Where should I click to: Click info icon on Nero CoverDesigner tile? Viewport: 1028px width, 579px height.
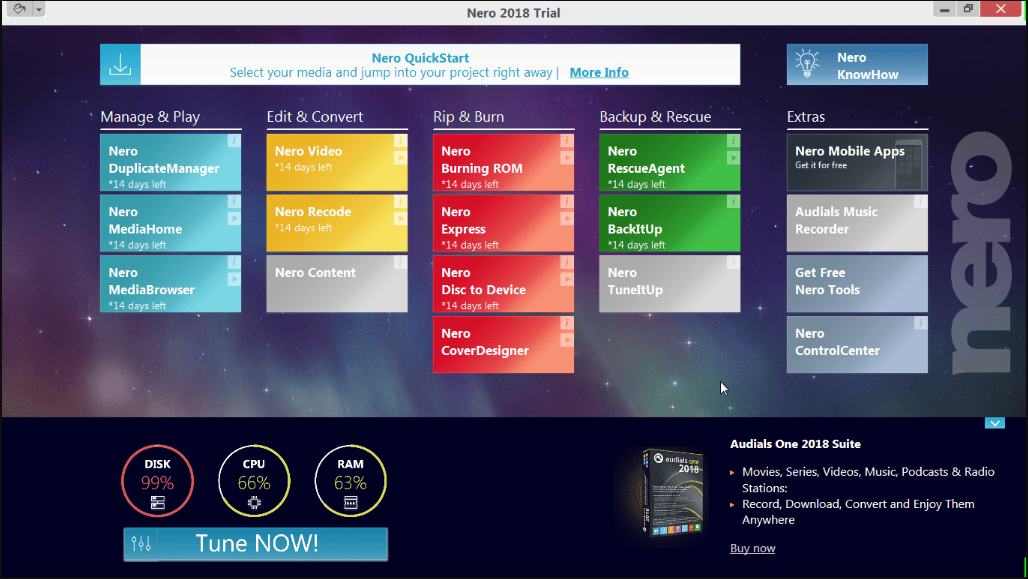[567, 323]
